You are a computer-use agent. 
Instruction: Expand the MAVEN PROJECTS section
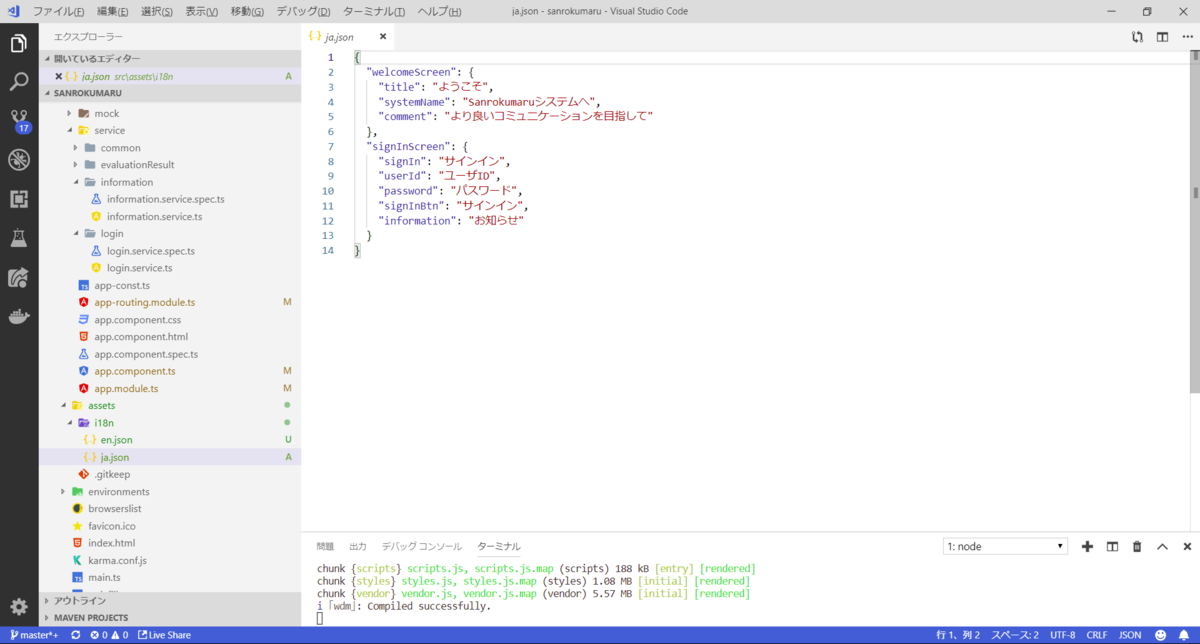pos(170,618)
